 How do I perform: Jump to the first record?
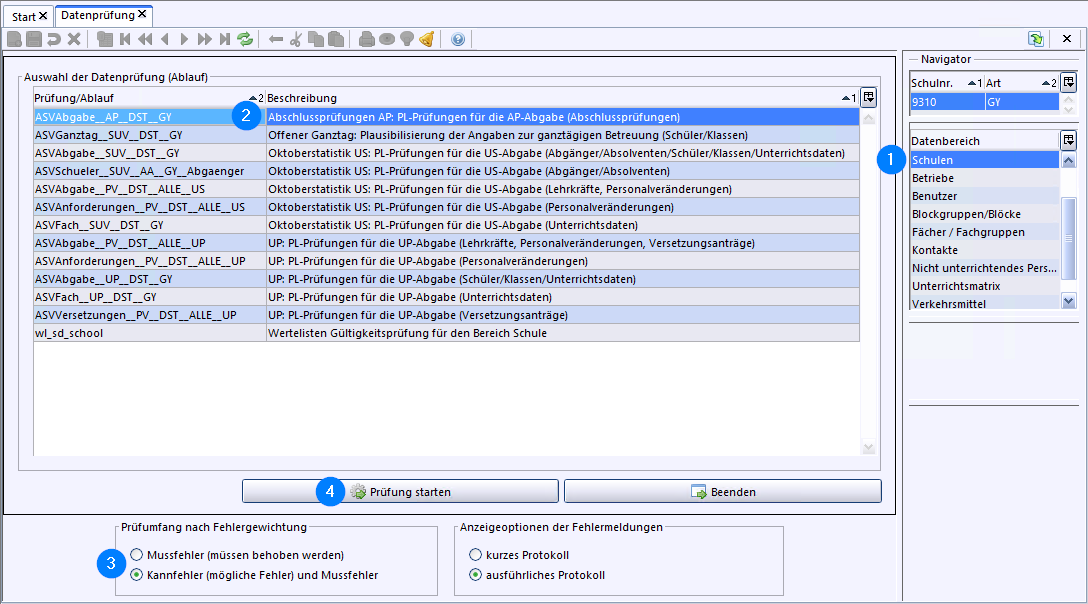click(x=125, y=39)
